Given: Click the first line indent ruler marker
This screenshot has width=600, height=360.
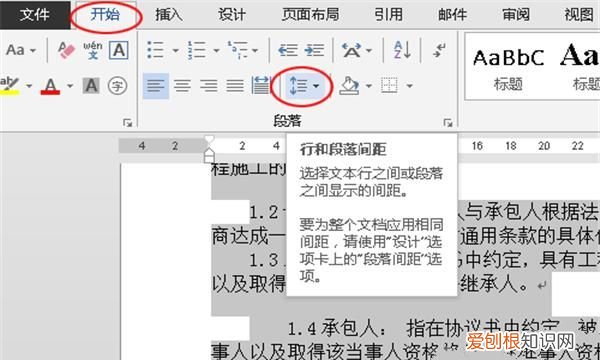Looking at the screenshot, I should 210,140.
